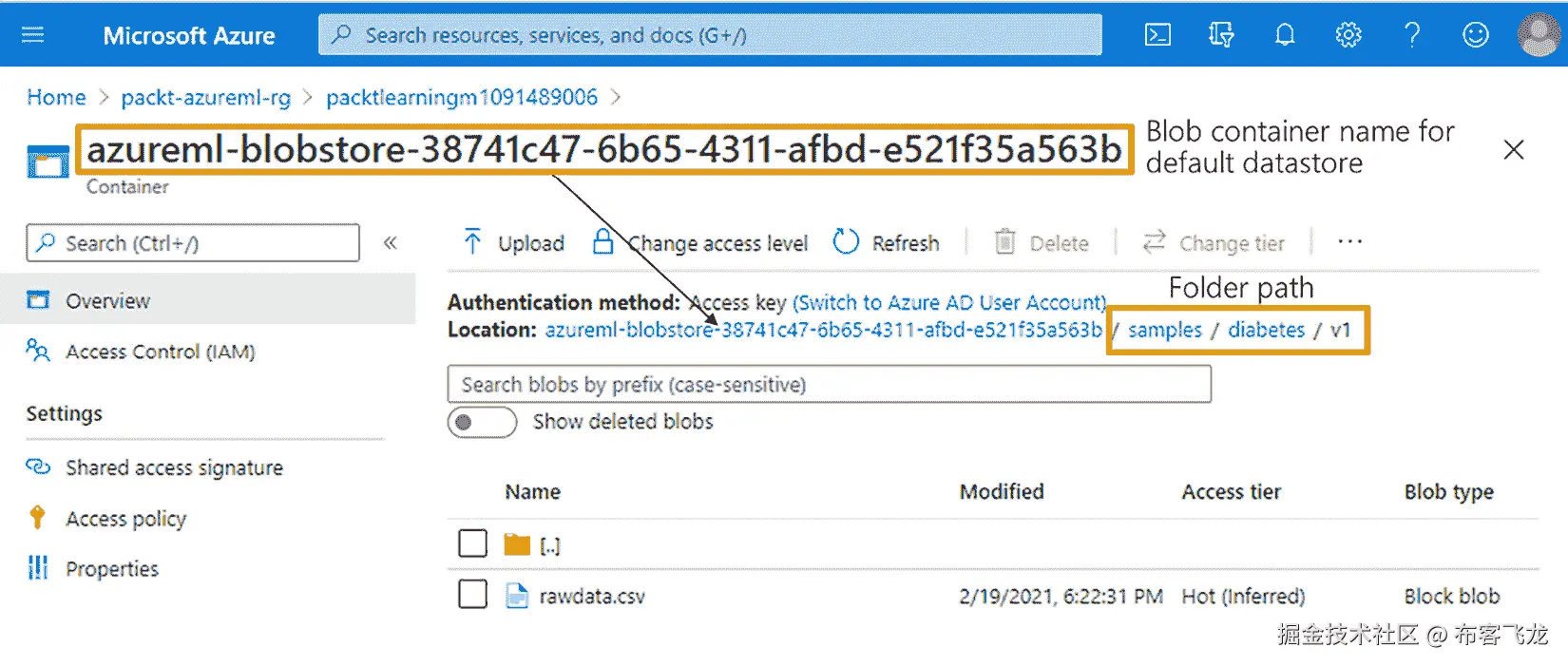Open Cloud Shell from the top bar
The height and width of the screenshot is (667, 1568).
pyautogui.click(x=1157, y=35)
